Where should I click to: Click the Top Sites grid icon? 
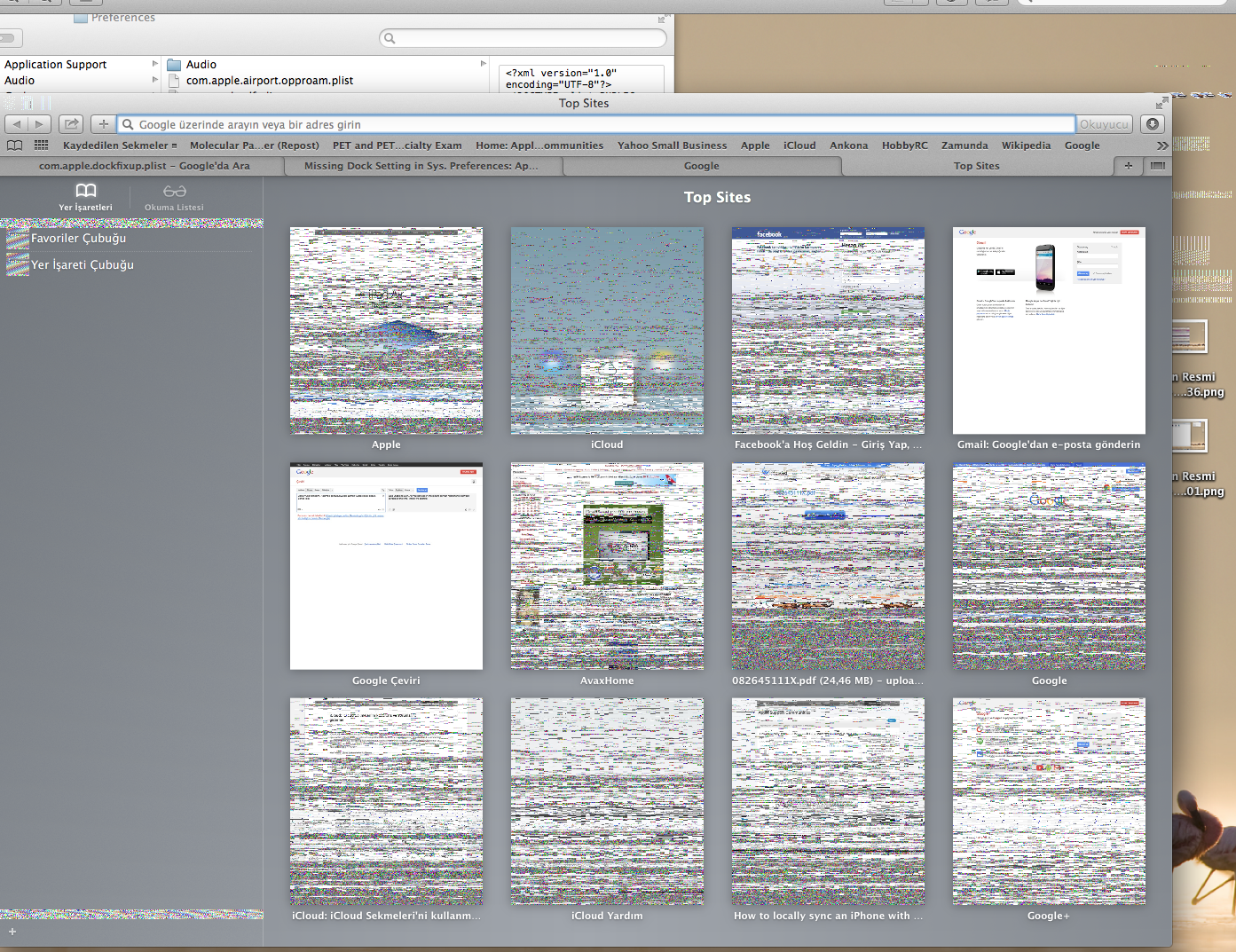pyautogui.click(x=41, y=146)
